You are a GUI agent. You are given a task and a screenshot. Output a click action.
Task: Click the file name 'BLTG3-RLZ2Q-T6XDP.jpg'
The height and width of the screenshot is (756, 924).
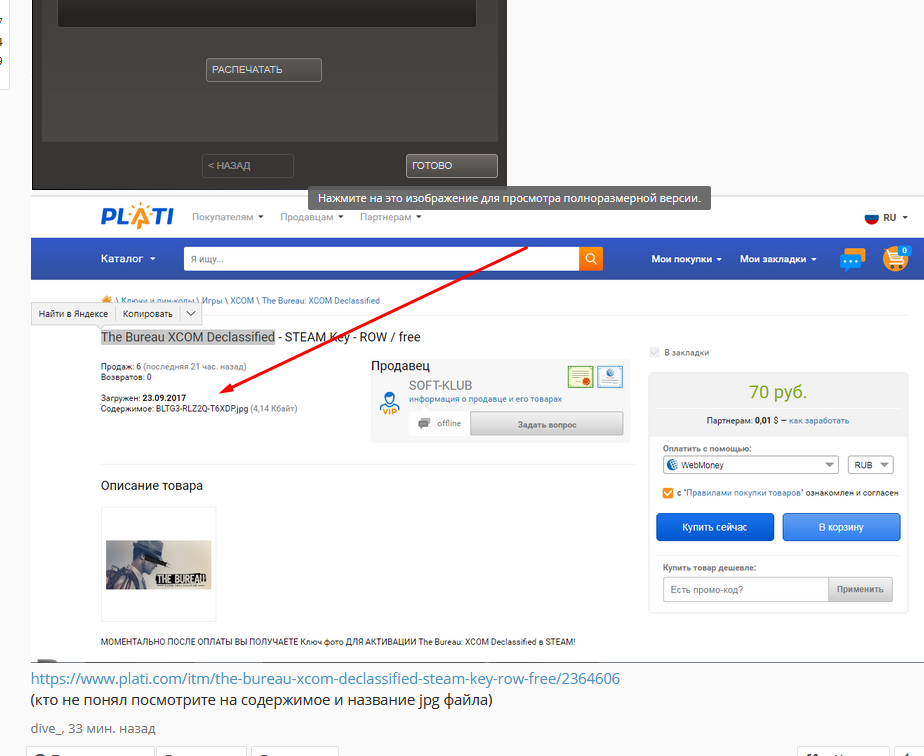(202, 408)
